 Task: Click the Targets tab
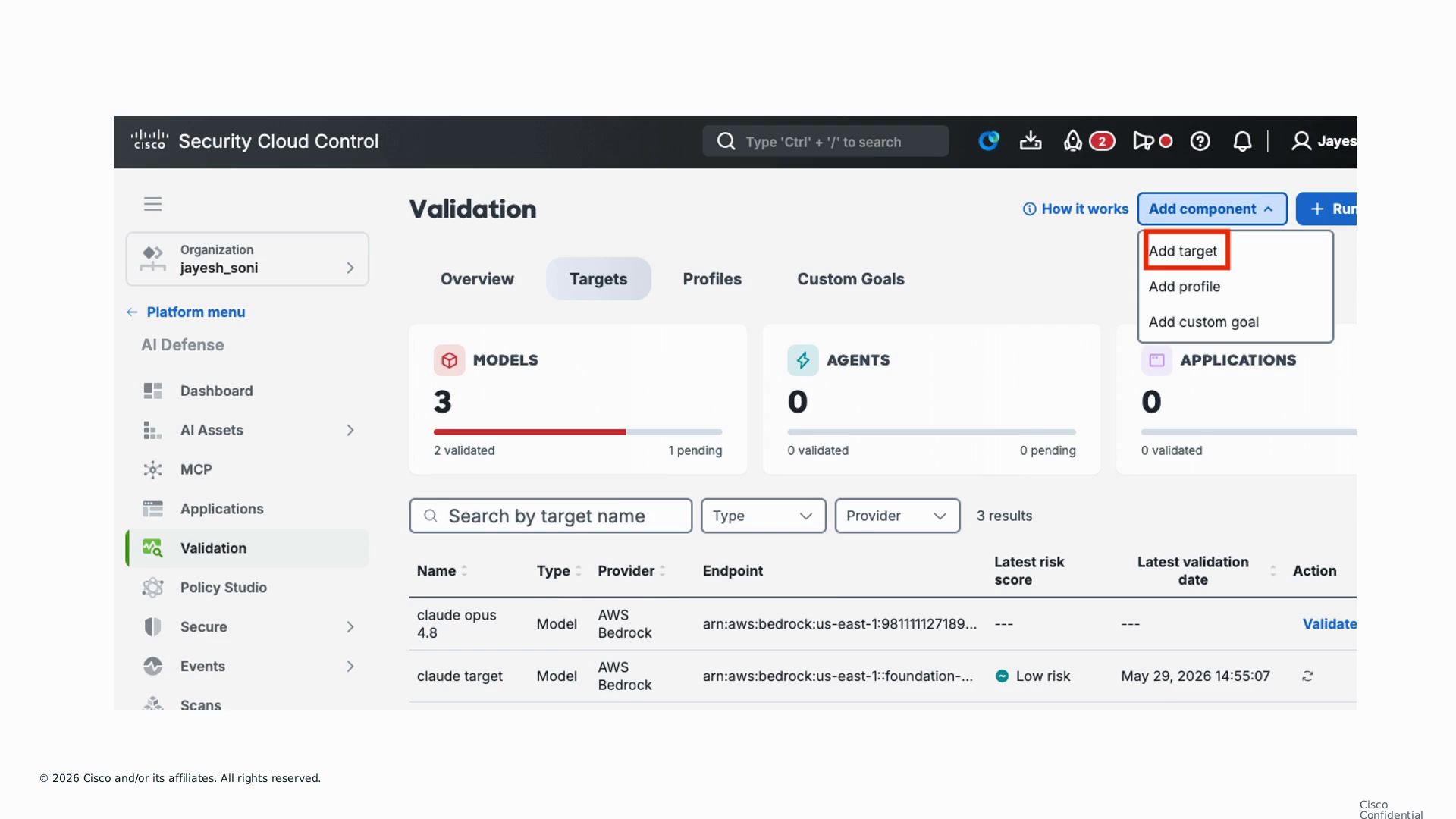click(x=598, y=279)
